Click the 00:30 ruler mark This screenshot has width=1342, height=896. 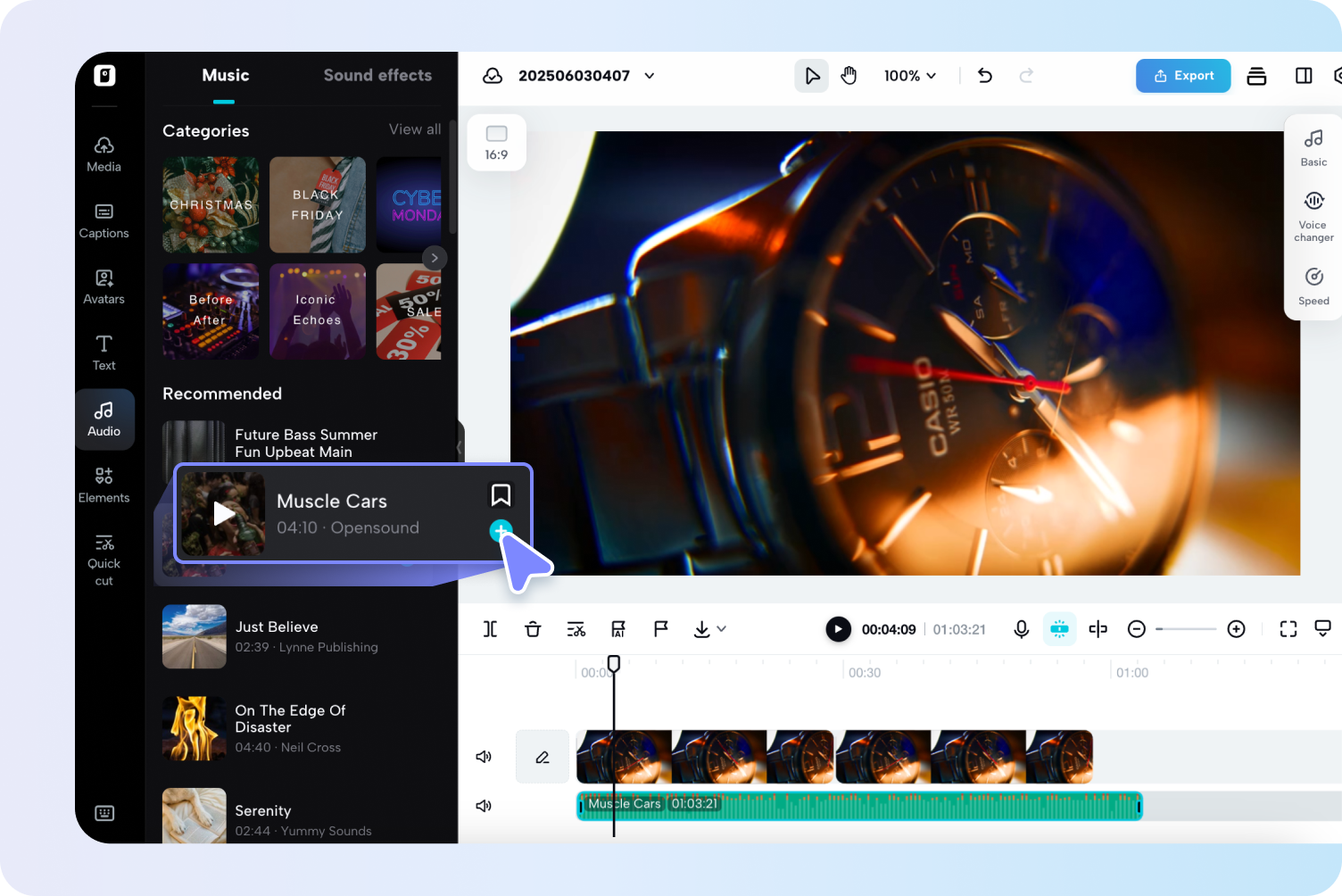(864, 673)
